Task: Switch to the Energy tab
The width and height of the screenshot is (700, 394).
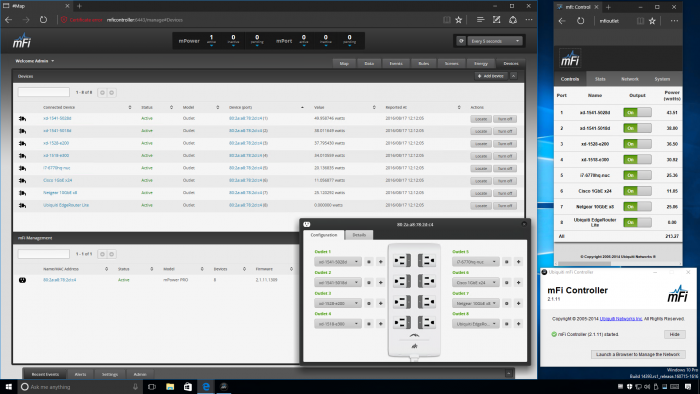Action: 480,63
